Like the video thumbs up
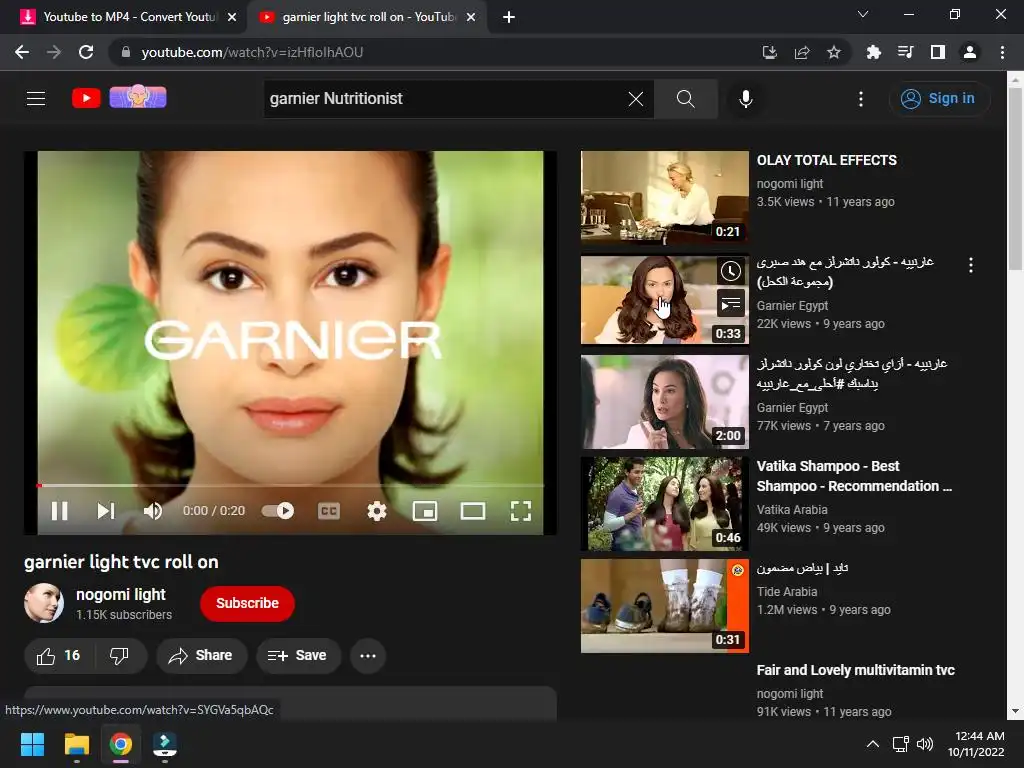Viewport: 1024px width, 768px height. click(59, 656)
